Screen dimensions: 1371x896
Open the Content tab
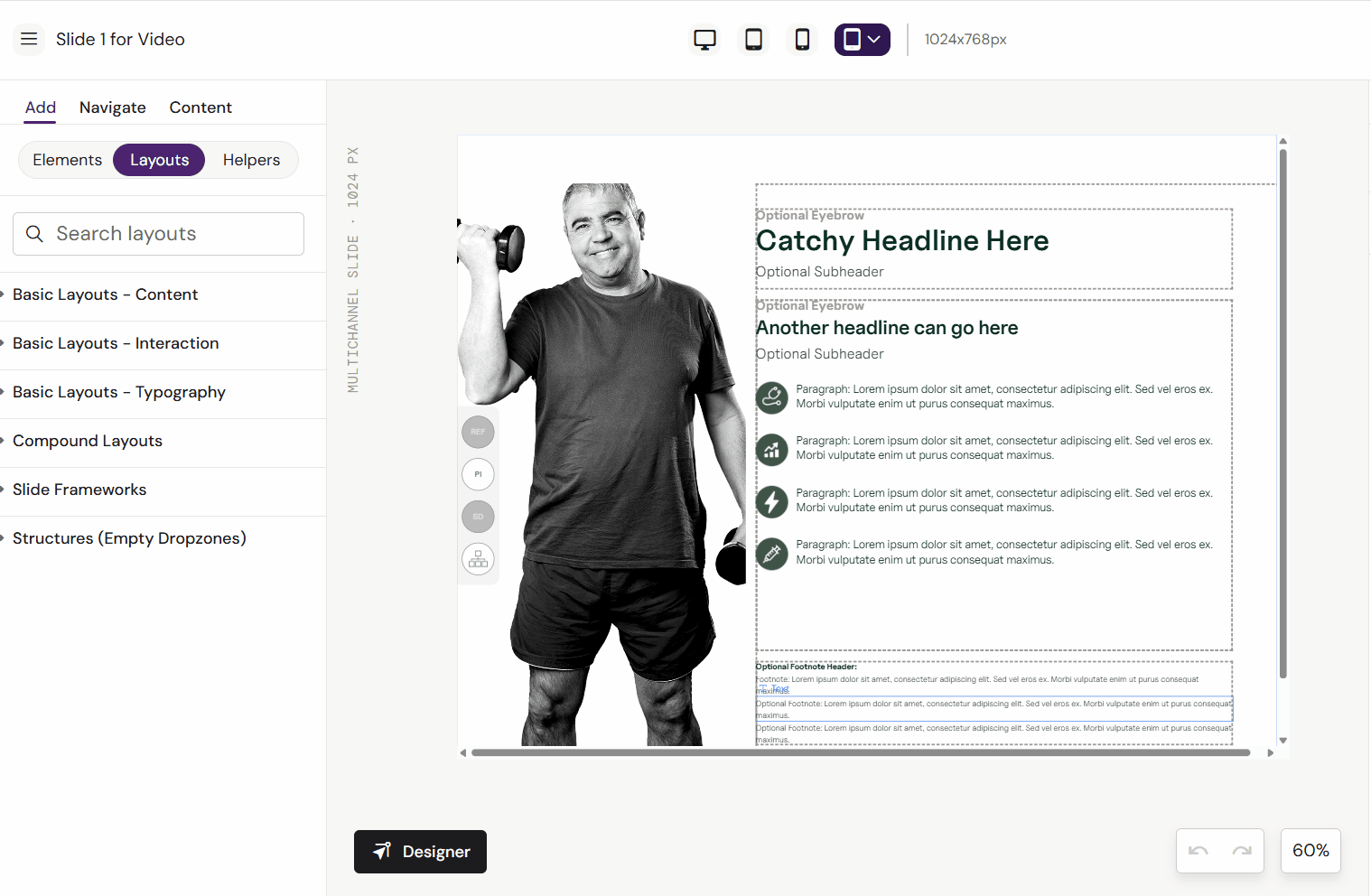pyautogui.click(x=201, y=107)
